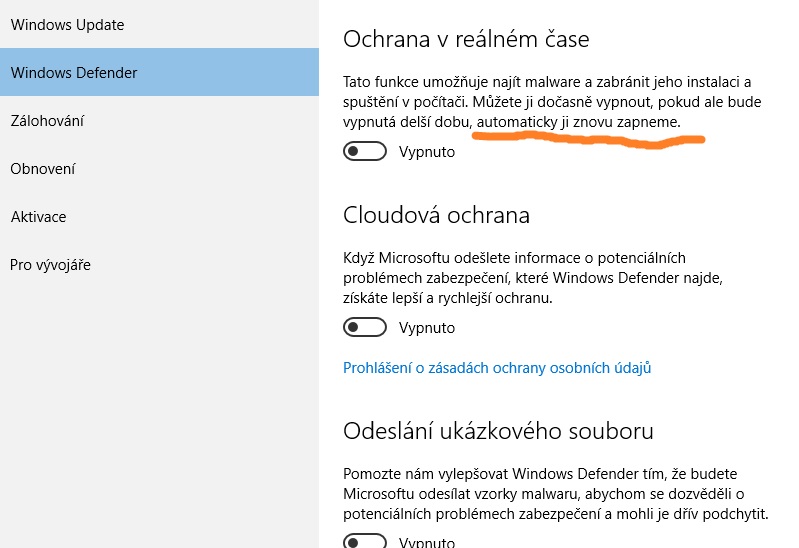Click the orange hand-drawn underline
799x548 pixels.
(588, 139)
